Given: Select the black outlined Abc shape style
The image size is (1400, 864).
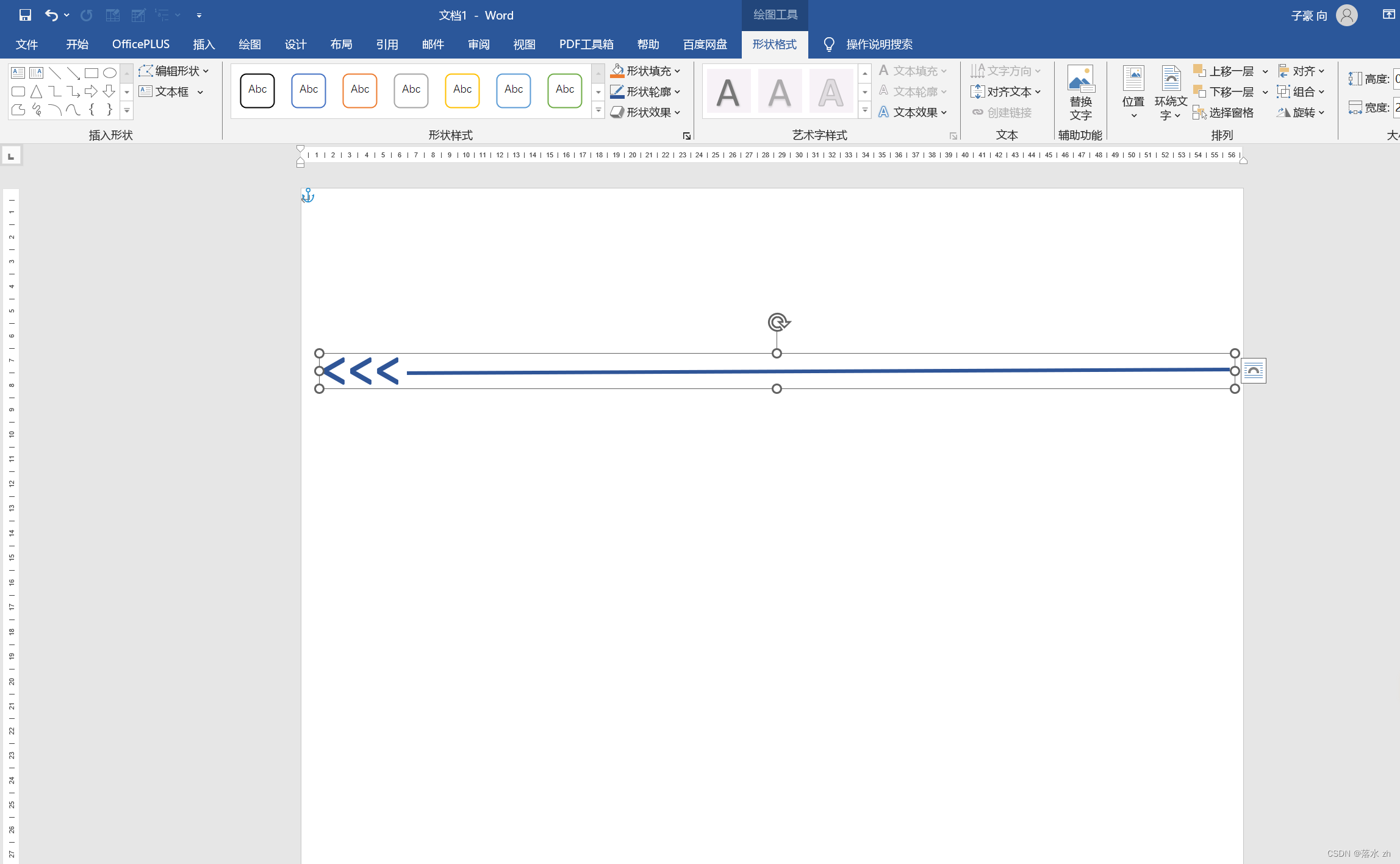Looking at the screenshot, I should (x=257, y=90).
